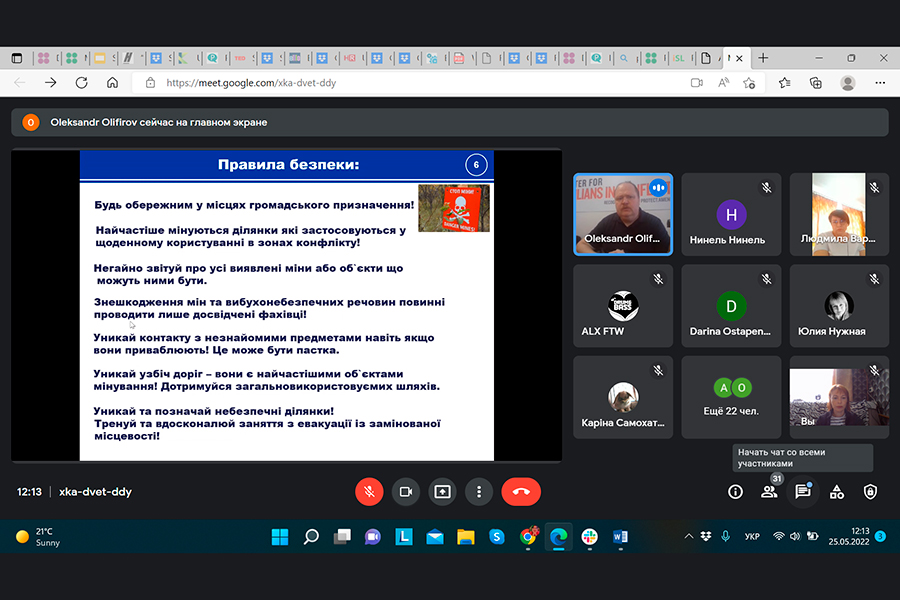Open the activities shapes icon
Image resolution: width=900 pixels, height=600 pixels.
click(x=837, y=492)
